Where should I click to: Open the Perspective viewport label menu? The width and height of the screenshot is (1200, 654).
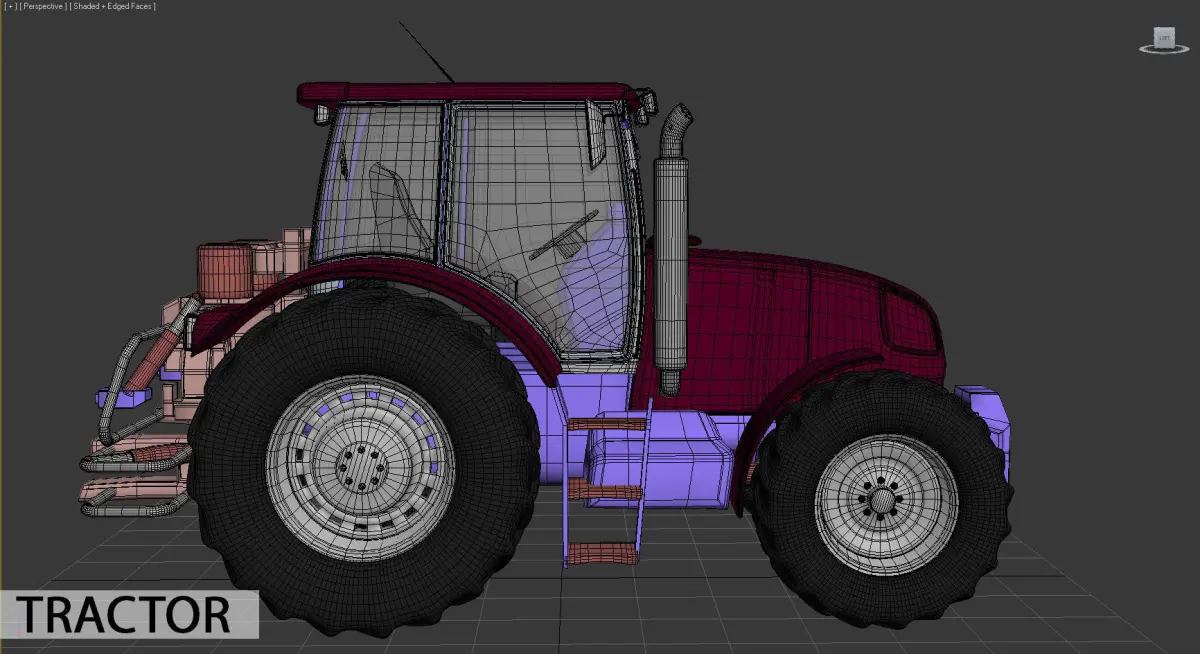(43, 6)
